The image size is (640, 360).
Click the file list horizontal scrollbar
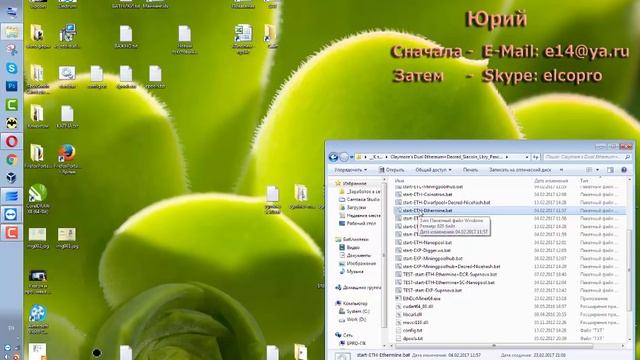(494, 346)
